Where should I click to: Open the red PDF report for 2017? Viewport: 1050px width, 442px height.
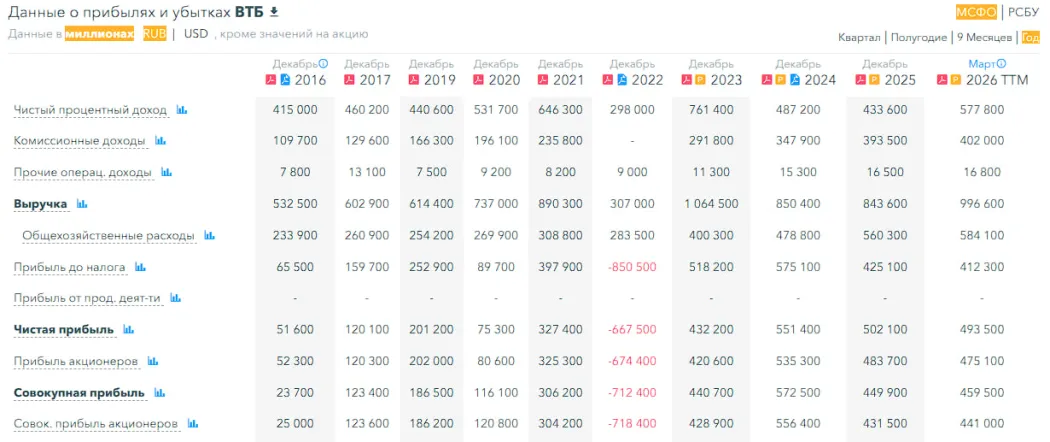tap(349, 79)
